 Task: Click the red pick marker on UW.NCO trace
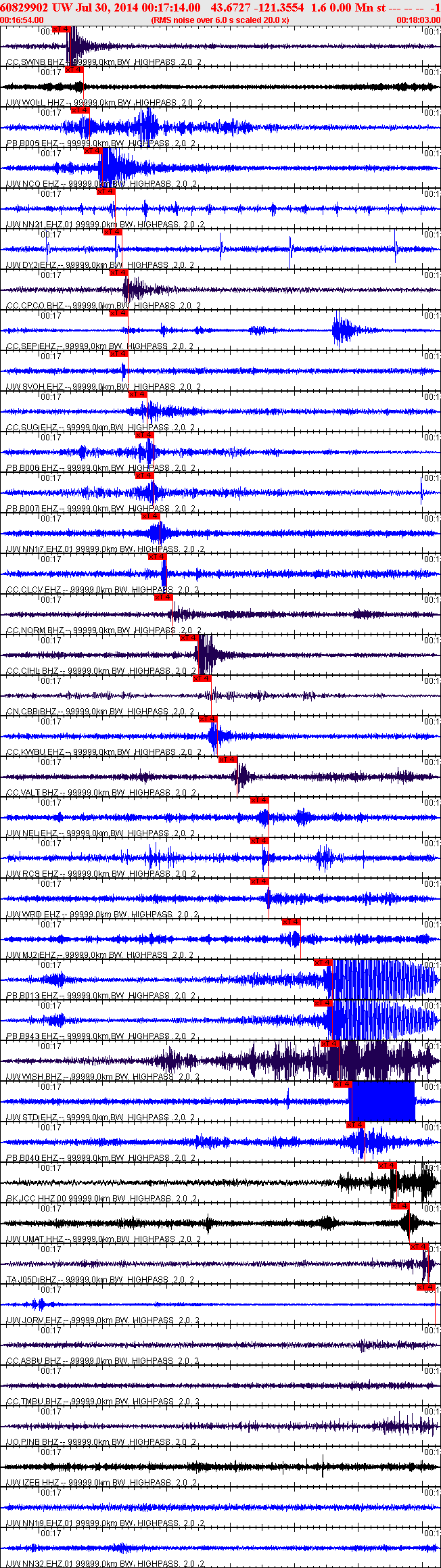[93, 151]
